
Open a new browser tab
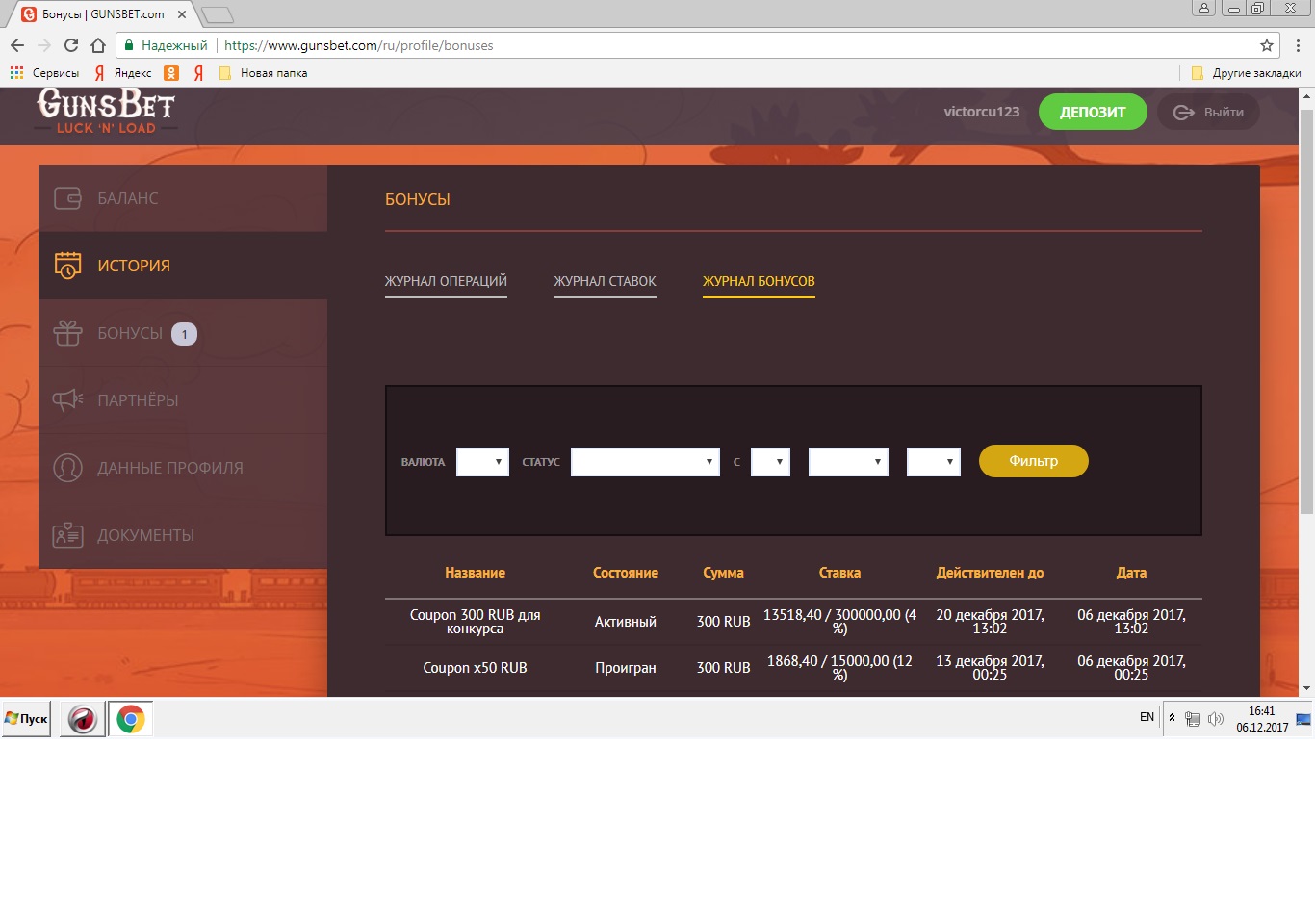pos(218,14)
